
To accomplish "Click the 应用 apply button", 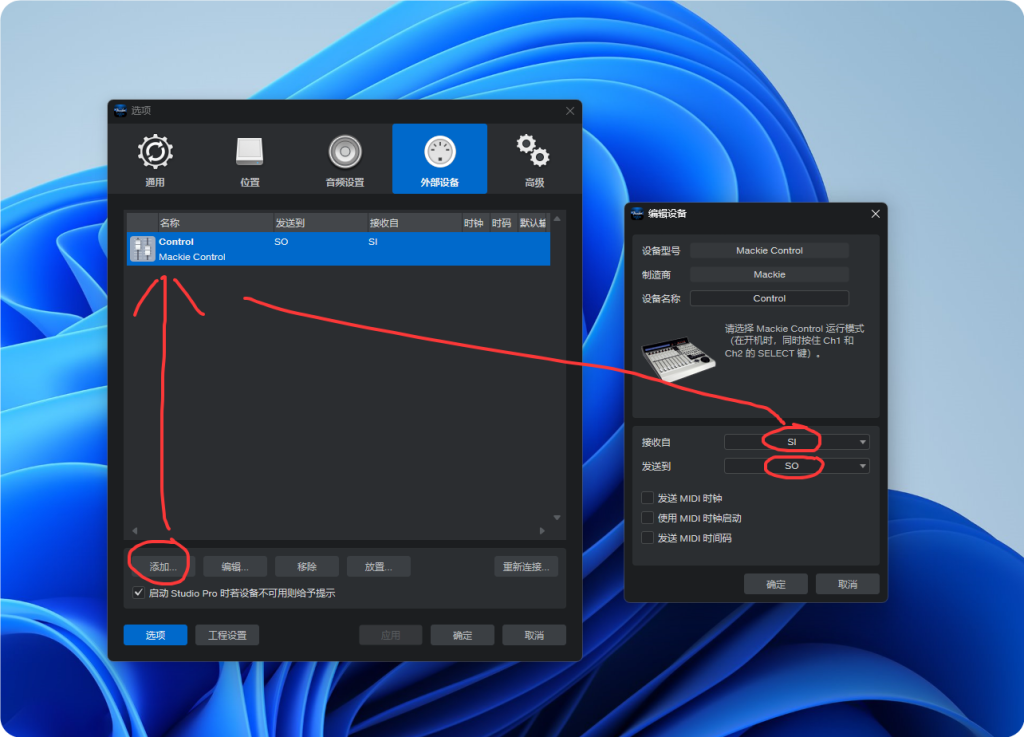I will (391, 635).
